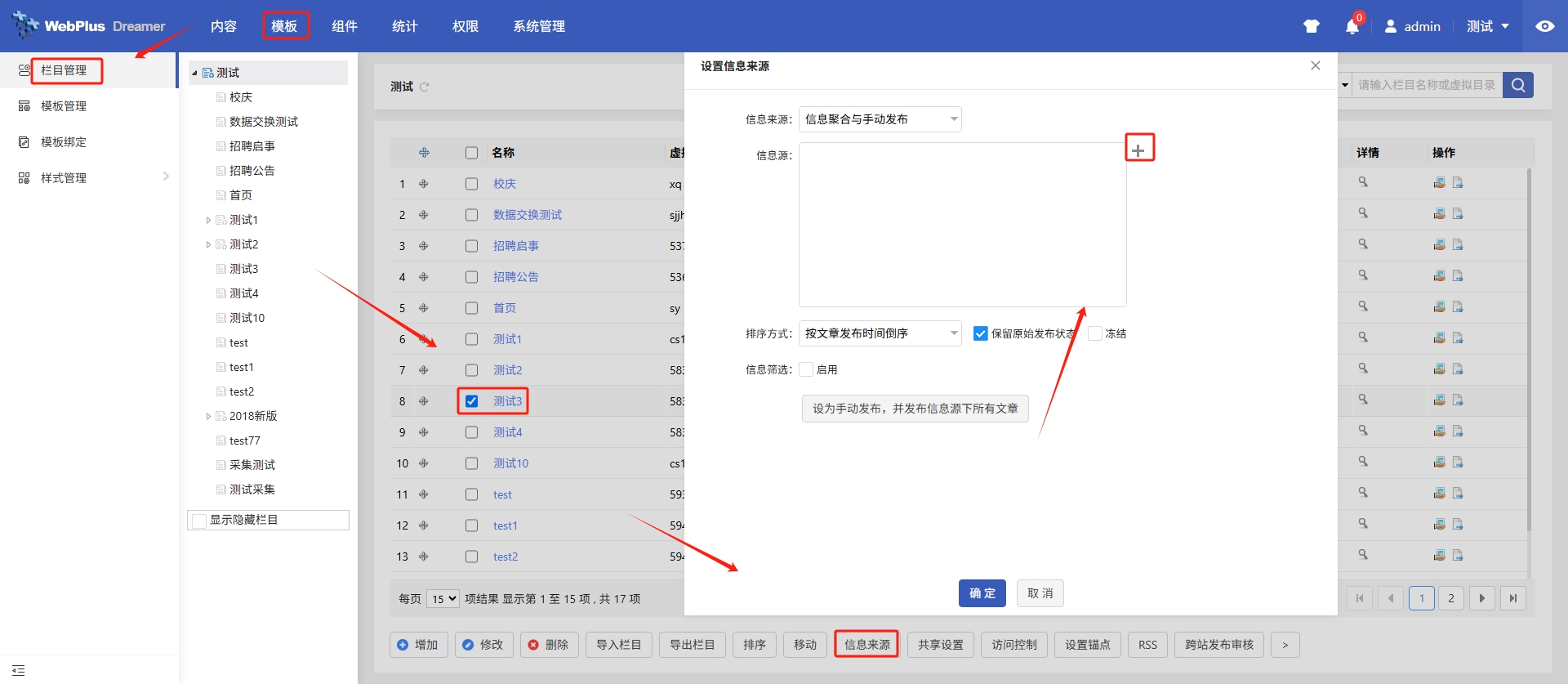Viewport: 1568px width, 684px height.
Task: Click details magnifier for row 1
Action: click(x=1363, y=182)
